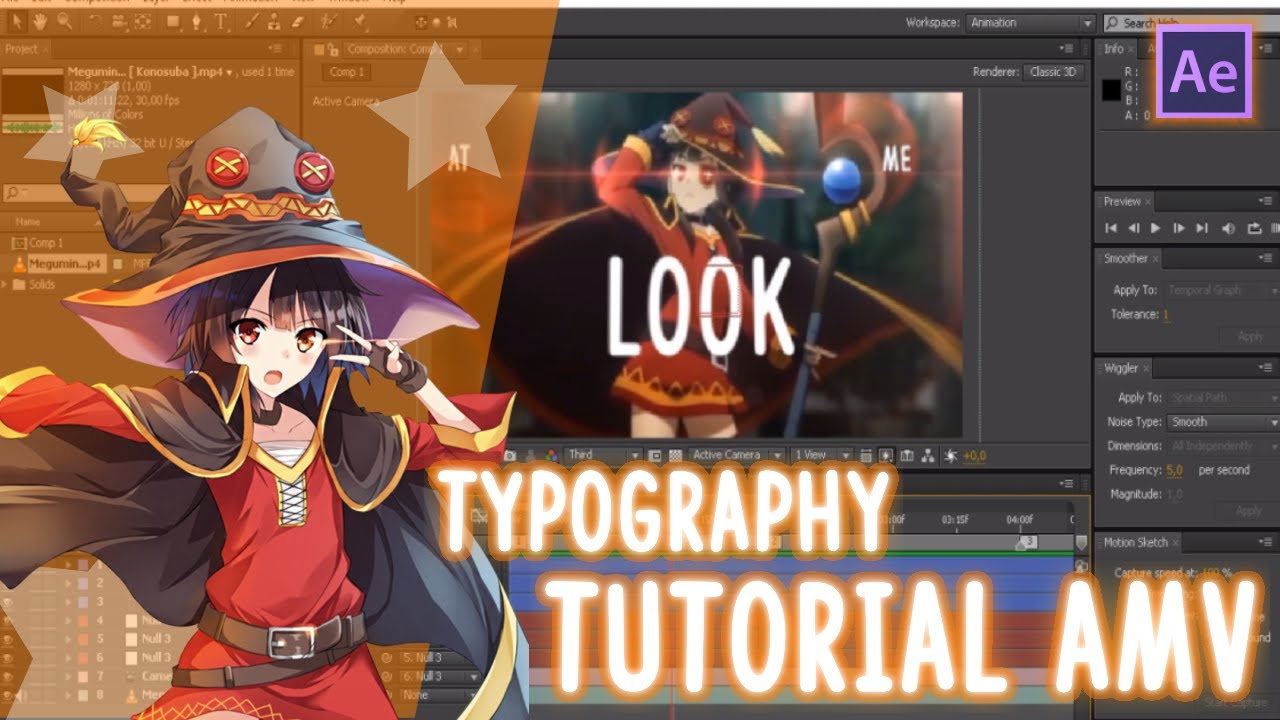Select the Puppet Pin tool
Screen dimensions: 1280x720
(x=359, y=21)
